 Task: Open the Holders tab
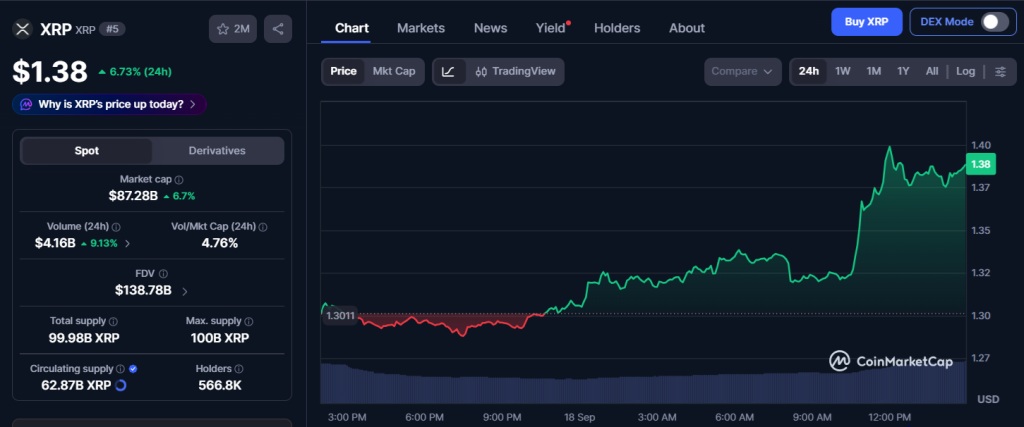pyautogui.click(x=617, y=28)
